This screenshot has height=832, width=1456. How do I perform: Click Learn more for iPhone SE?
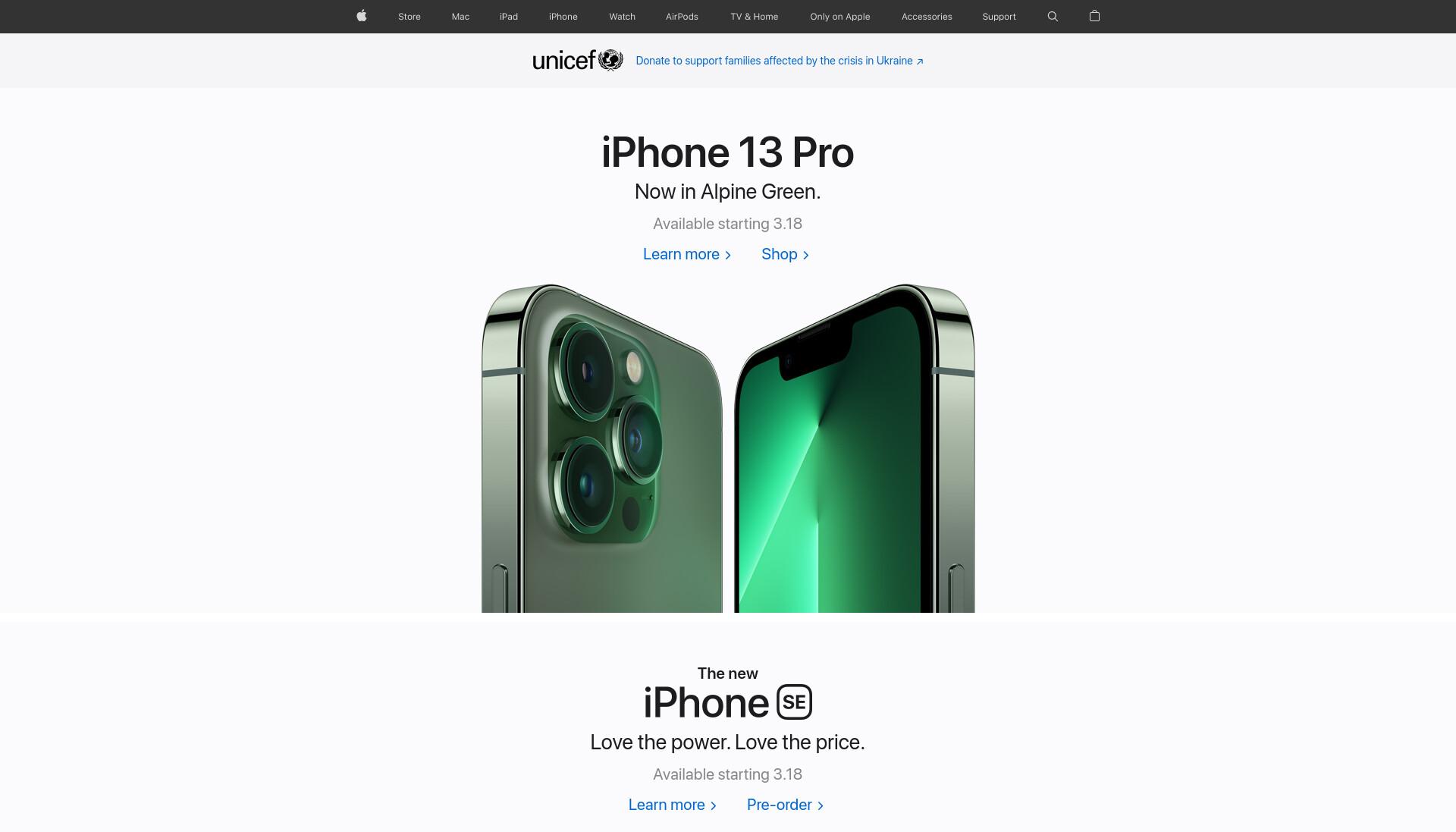coord(673,805)
